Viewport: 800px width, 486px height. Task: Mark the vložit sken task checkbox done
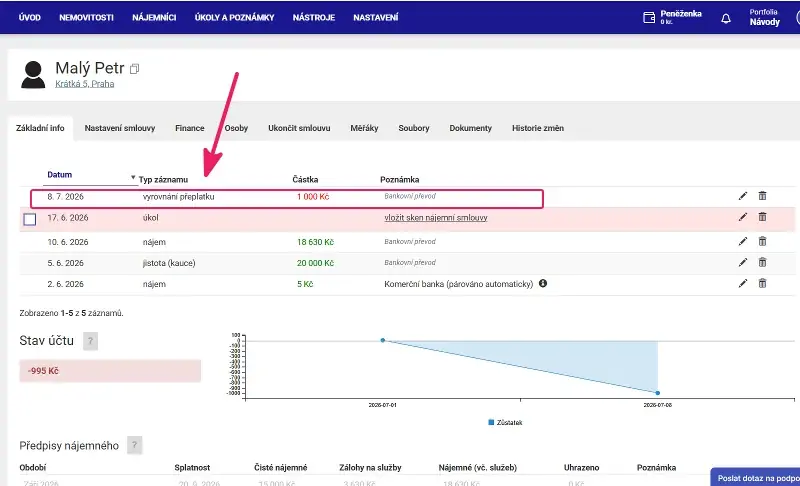(x=30, y=219)
